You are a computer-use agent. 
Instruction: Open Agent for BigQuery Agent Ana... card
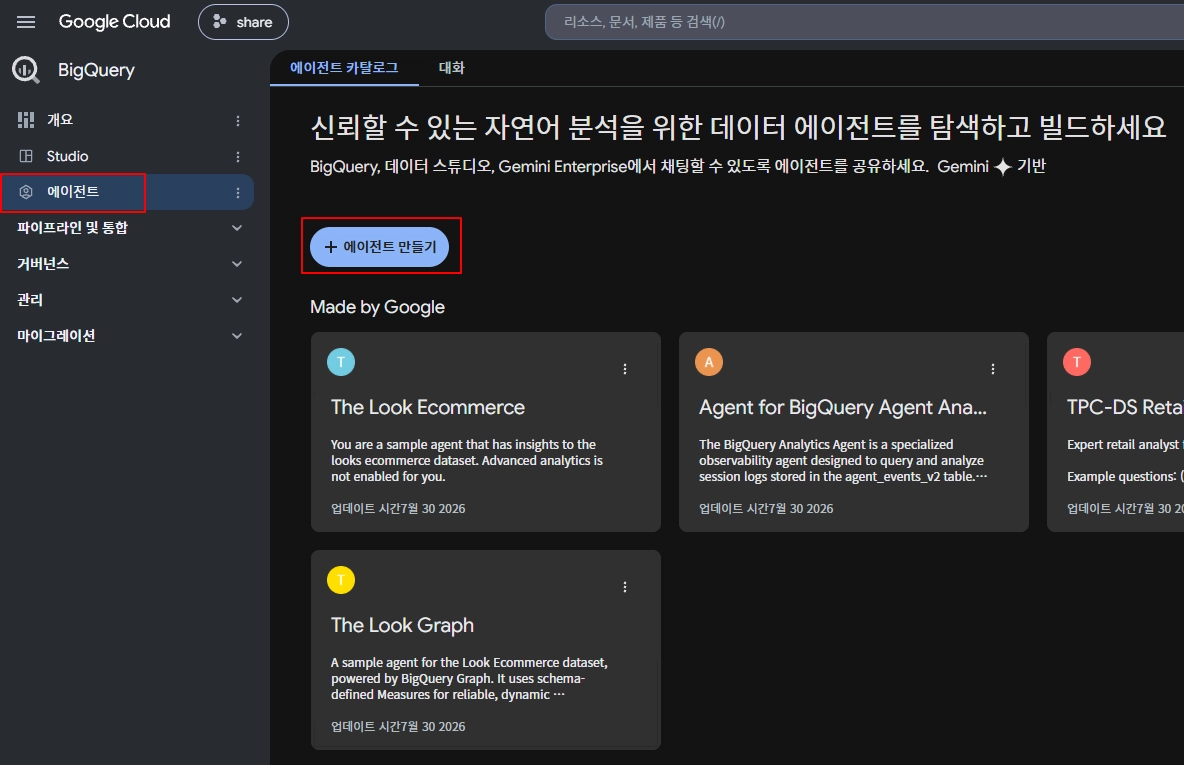(854, 432)
